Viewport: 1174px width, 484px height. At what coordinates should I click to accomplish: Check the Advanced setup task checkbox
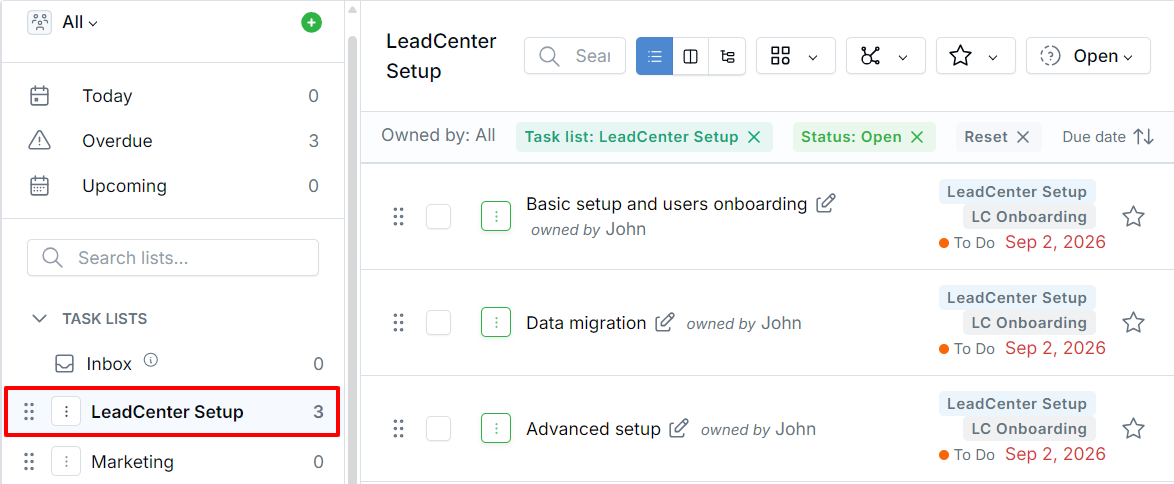click(x=439, y=429)
